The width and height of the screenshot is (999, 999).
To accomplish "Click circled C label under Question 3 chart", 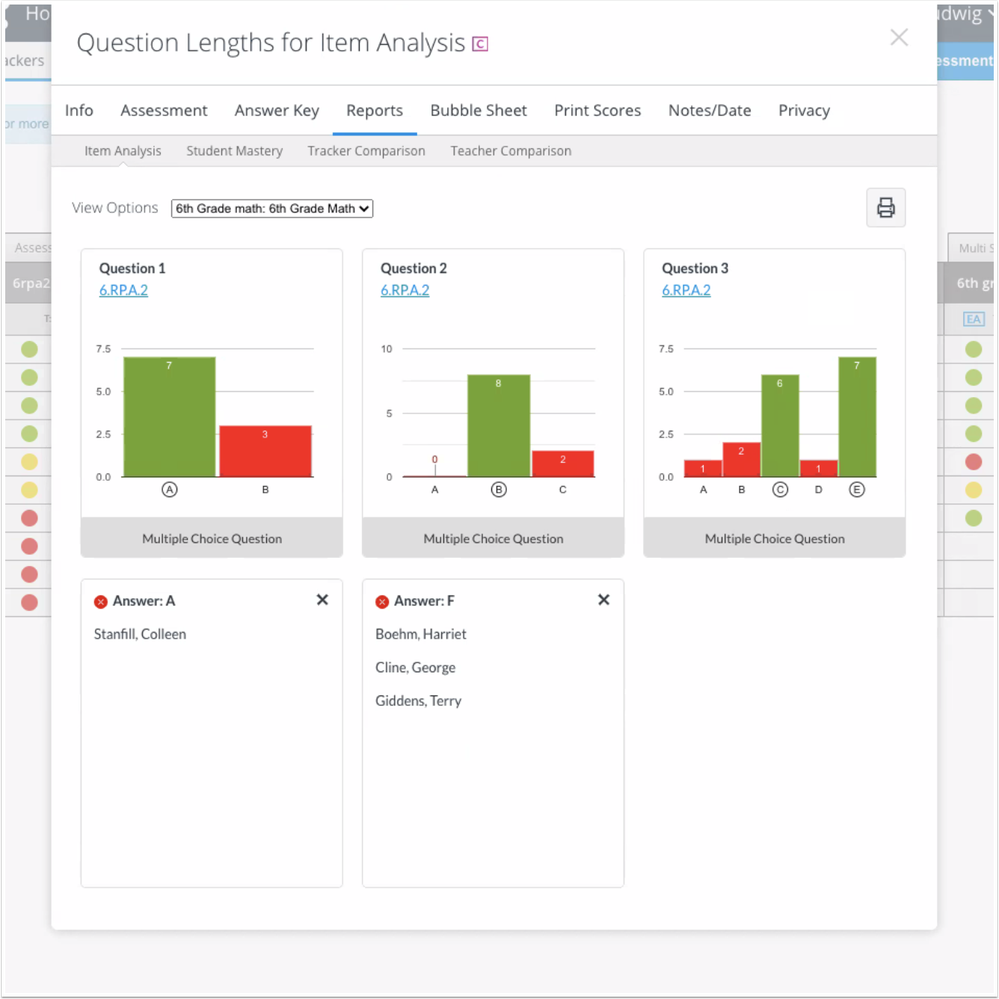I will [x=780, y=490].
